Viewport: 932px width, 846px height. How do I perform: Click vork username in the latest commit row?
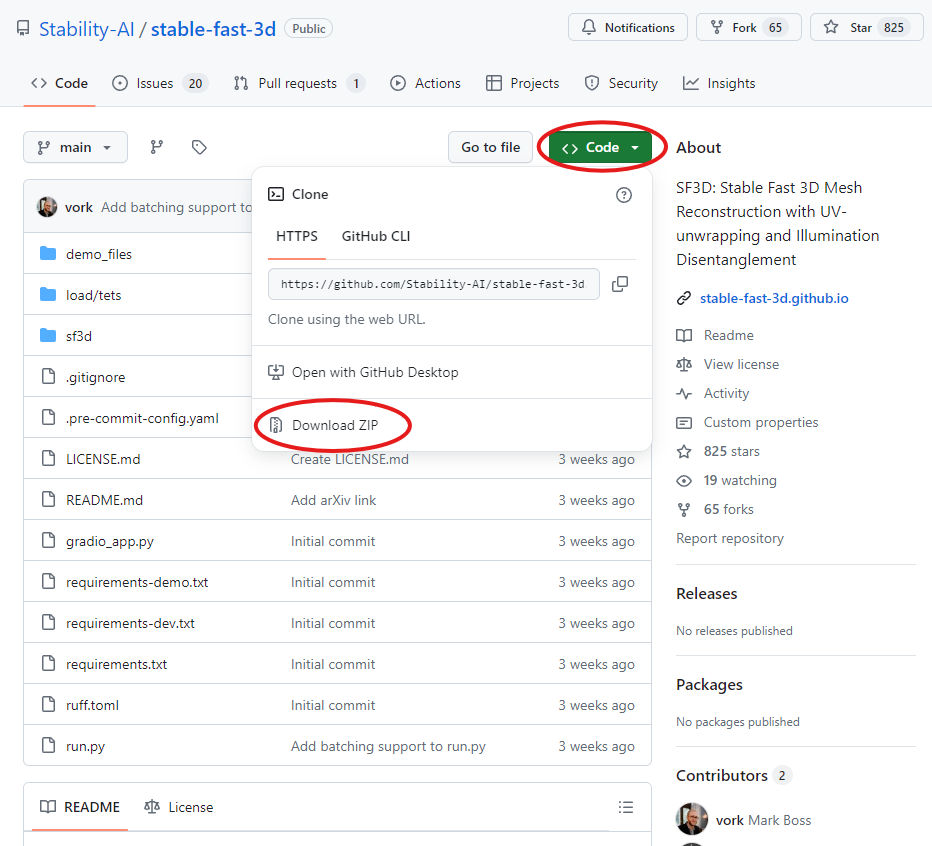(x=78, y=207)
